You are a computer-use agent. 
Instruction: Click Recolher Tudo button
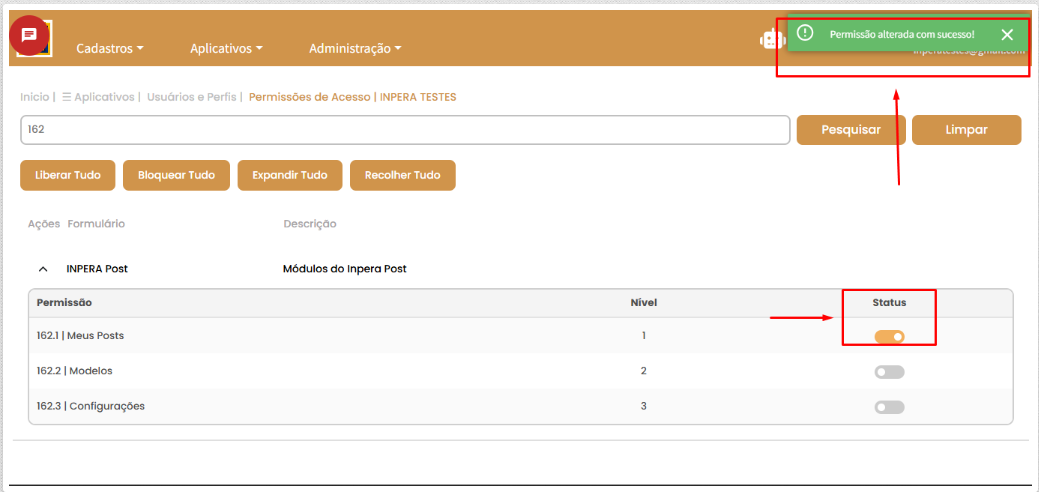pyautogui.click(x=402, y=176)
